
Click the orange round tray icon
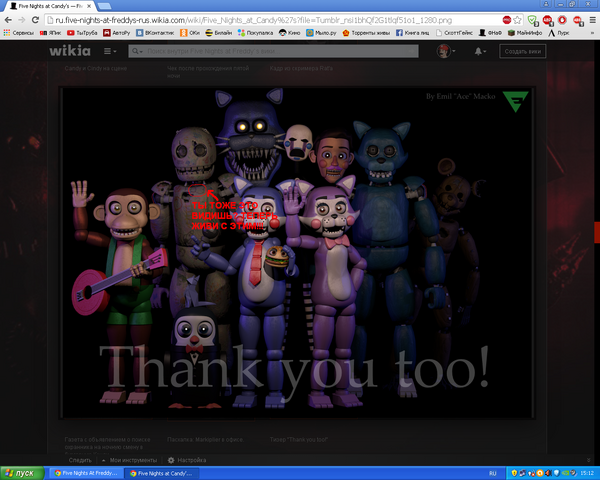(x=540, y=473)
